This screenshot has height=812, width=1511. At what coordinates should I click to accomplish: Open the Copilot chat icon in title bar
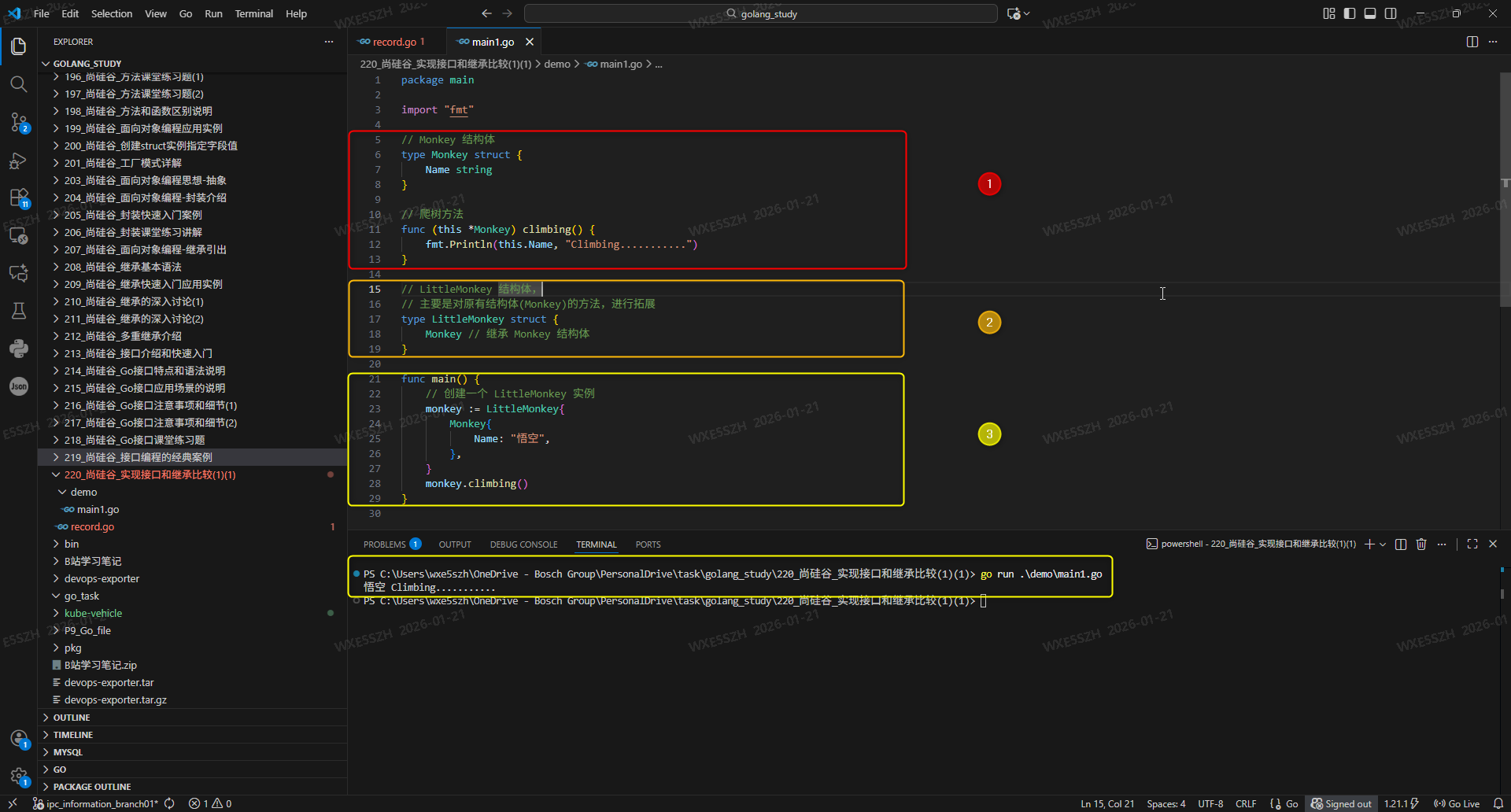(x=1014, y=13)
